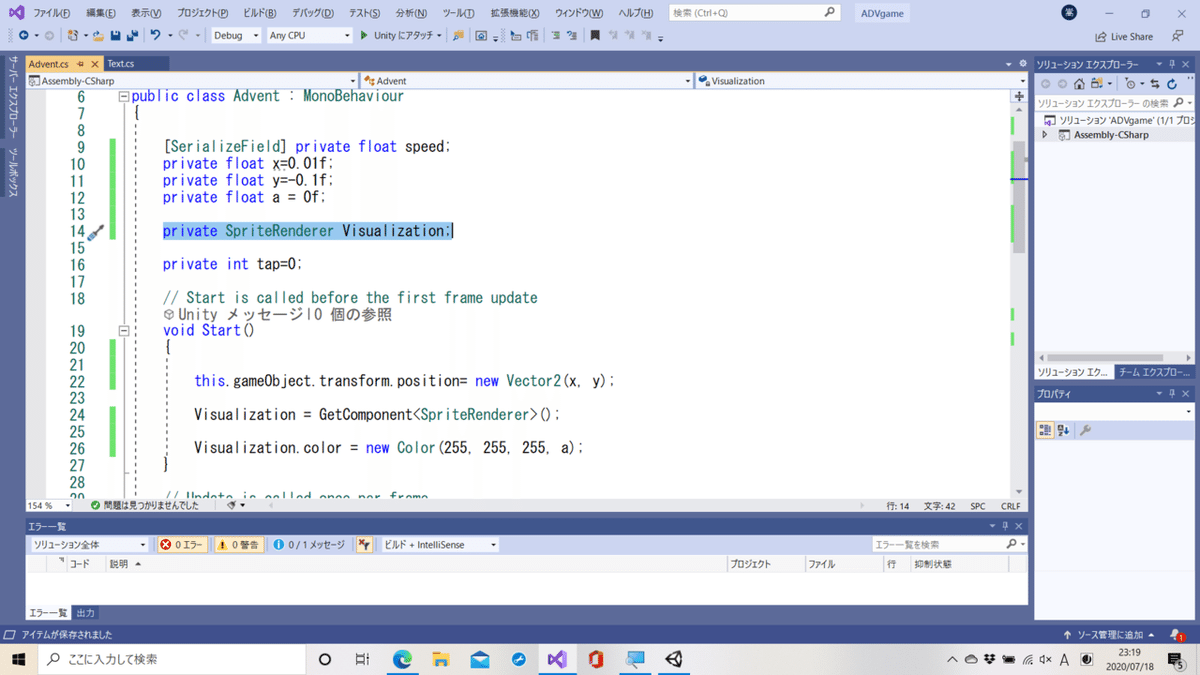1200x675 pixels.
Task: Expand the Assembly-CSharp project node
Action: pyautogui.click(x=1045, y=135)
